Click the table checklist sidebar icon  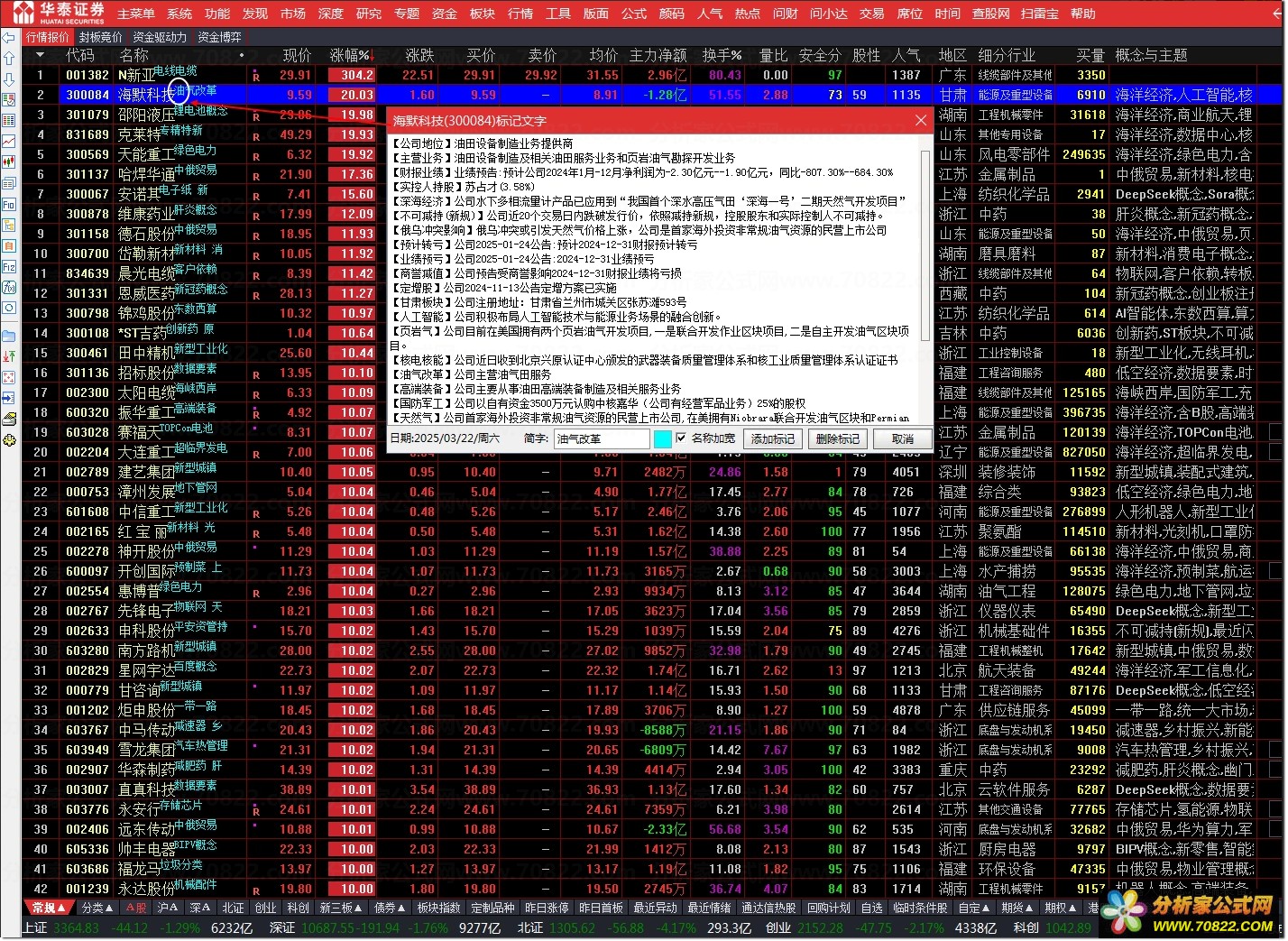tap(9, 100)
